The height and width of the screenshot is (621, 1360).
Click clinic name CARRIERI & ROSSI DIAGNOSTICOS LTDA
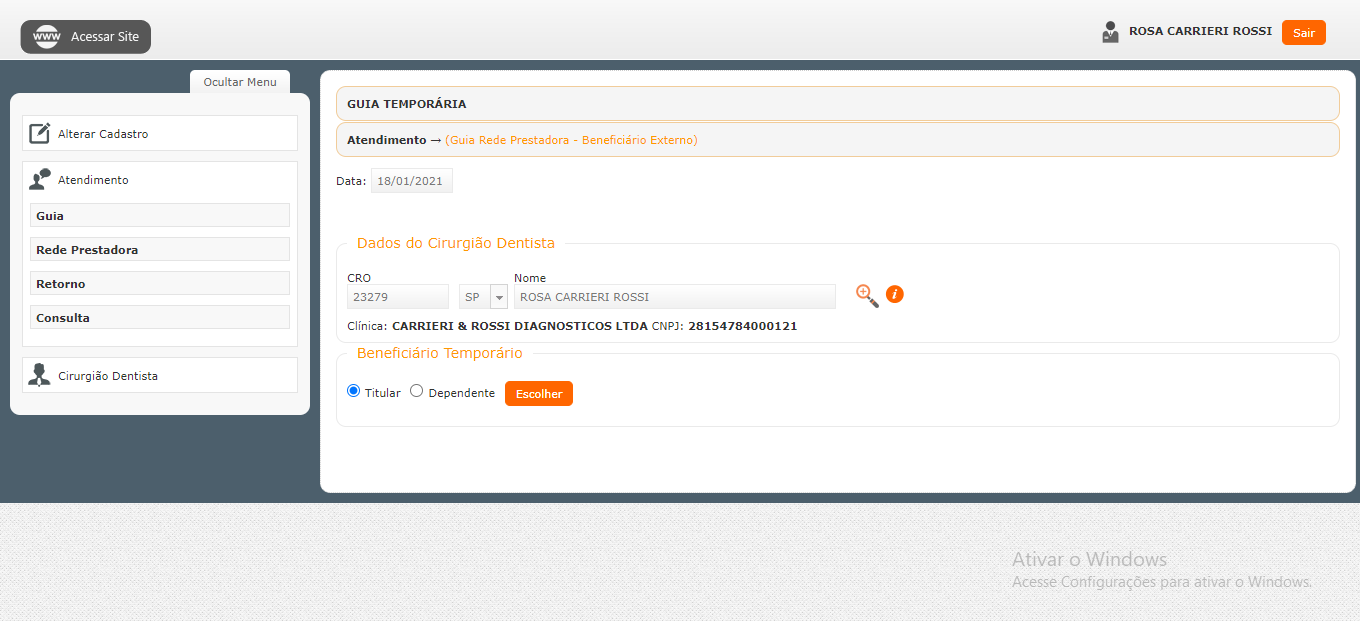pyautogui.click(x=520, y=326)
